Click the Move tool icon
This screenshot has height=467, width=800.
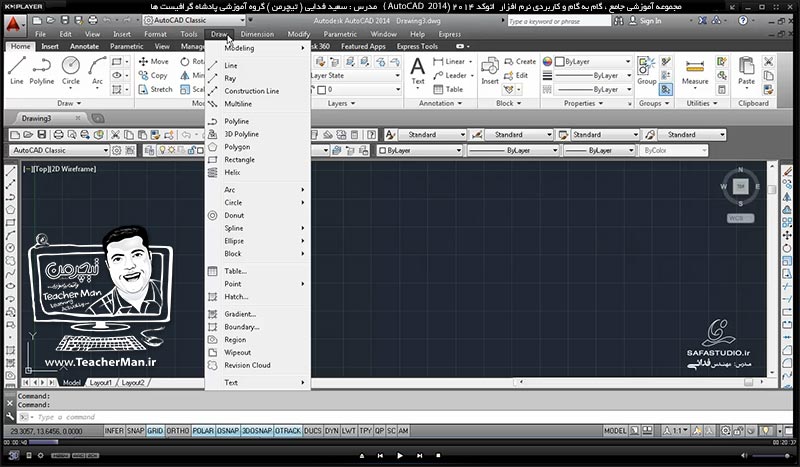[143, 61]
